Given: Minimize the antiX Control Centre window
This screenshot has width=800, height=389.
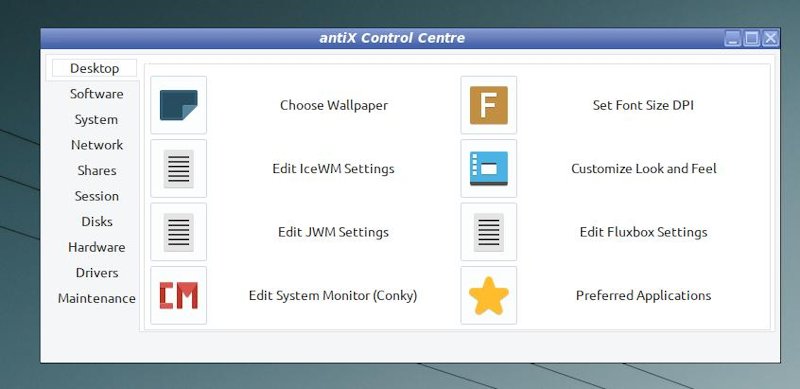Looking at the screenshot, I should coord(733,38).
